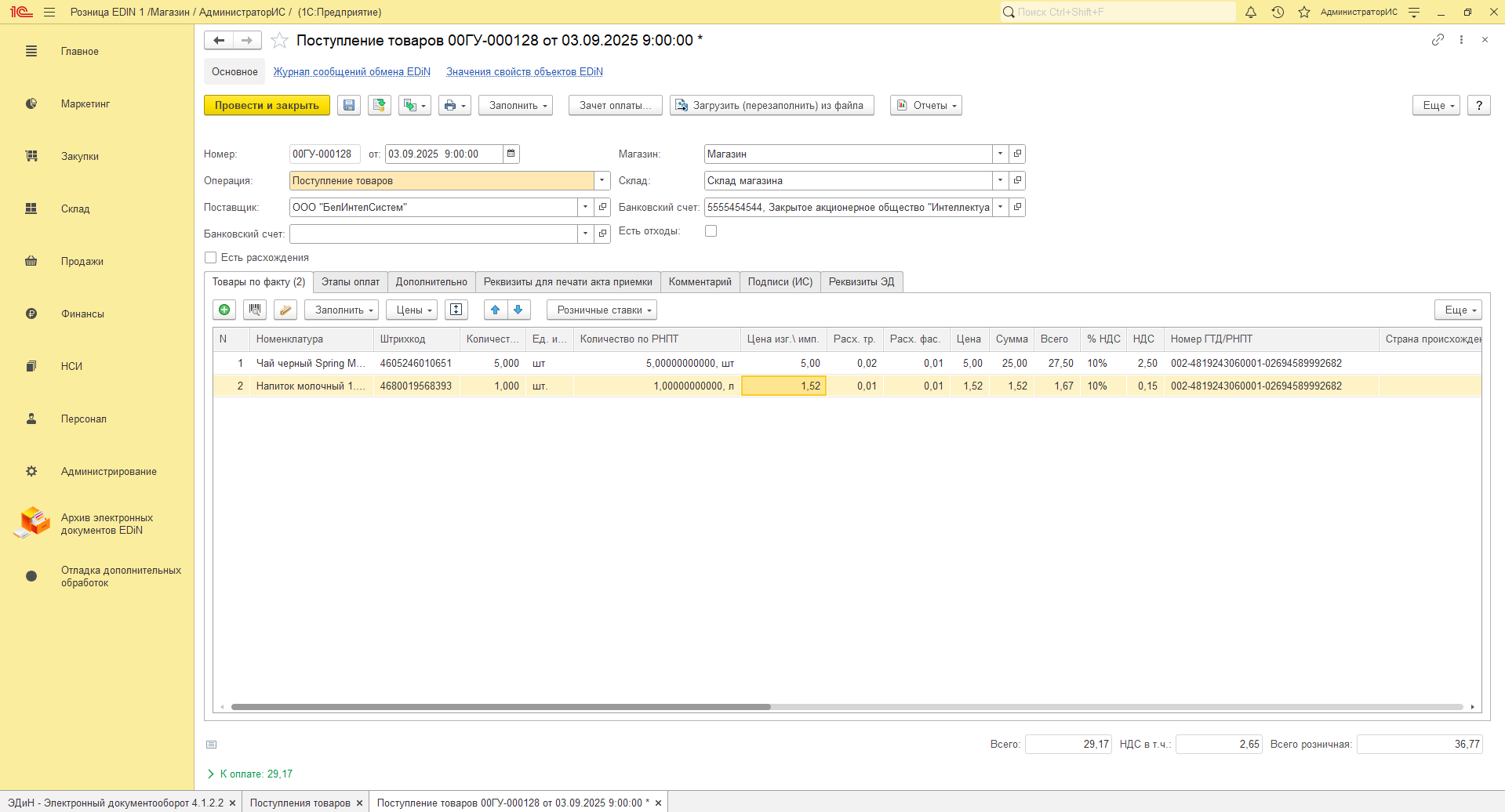Open barcode search in the goods table toolbar
The width and height of the screenshot is (1505, 812).
(x=255, y=310)
